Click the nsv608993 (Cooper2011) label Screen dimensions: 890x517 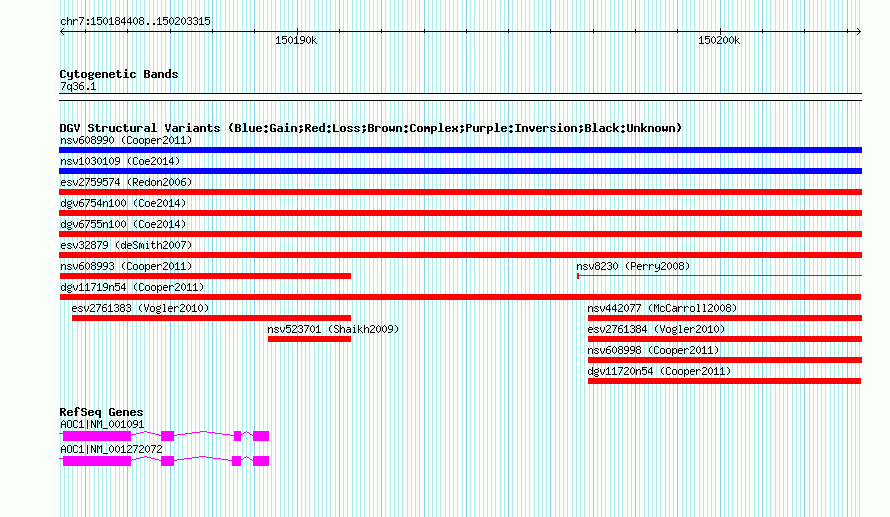point(126,266)
